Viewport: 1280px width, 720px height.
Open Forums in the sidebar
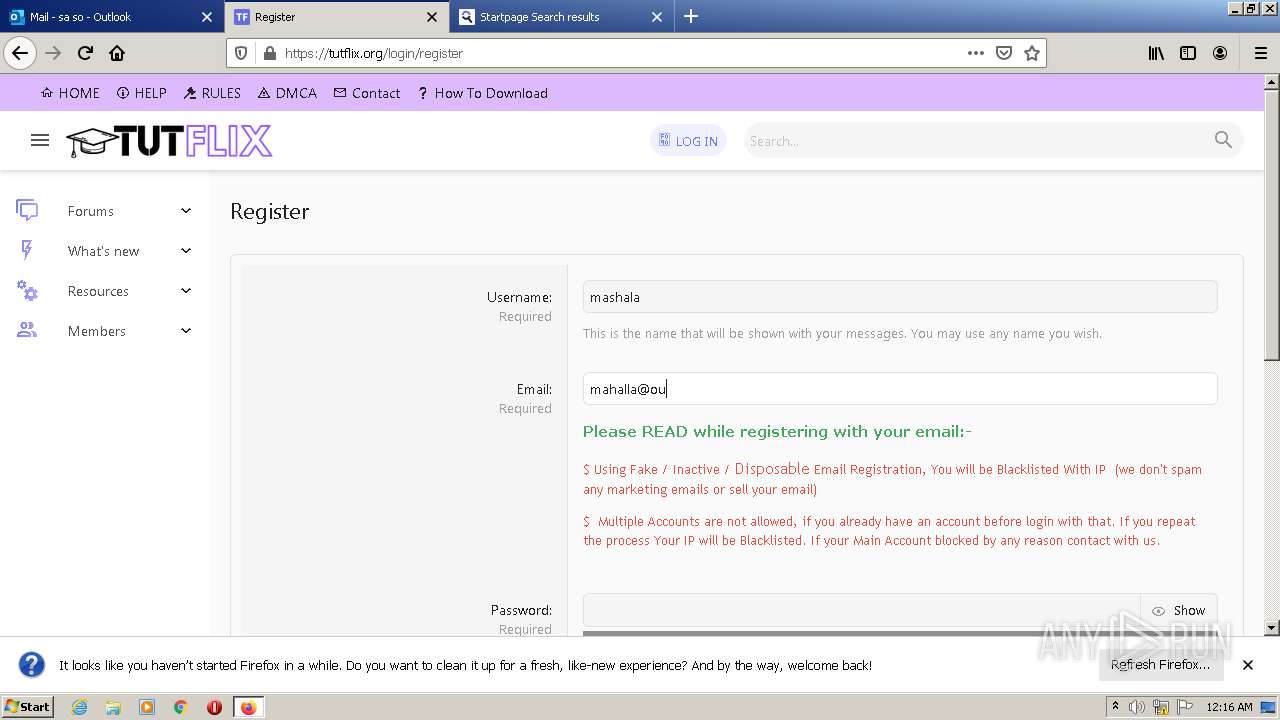(91, 211)
